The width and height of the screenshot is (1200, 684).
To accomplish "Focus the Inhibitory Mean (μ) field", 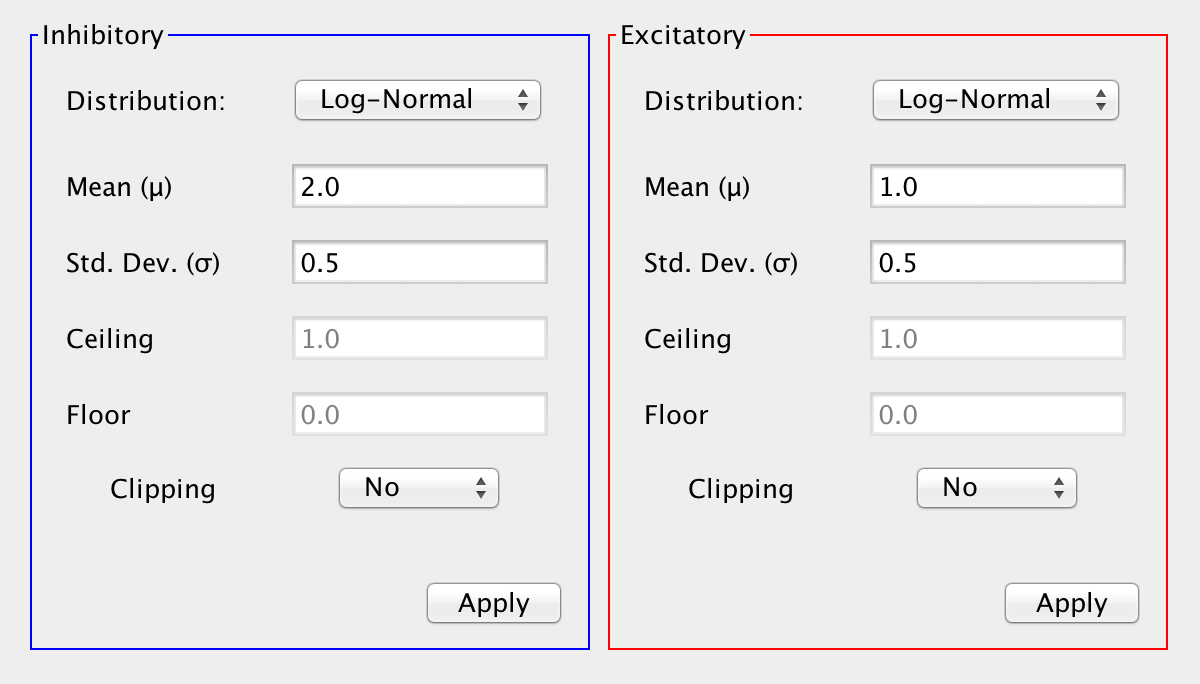I will (x=420, y=187).
